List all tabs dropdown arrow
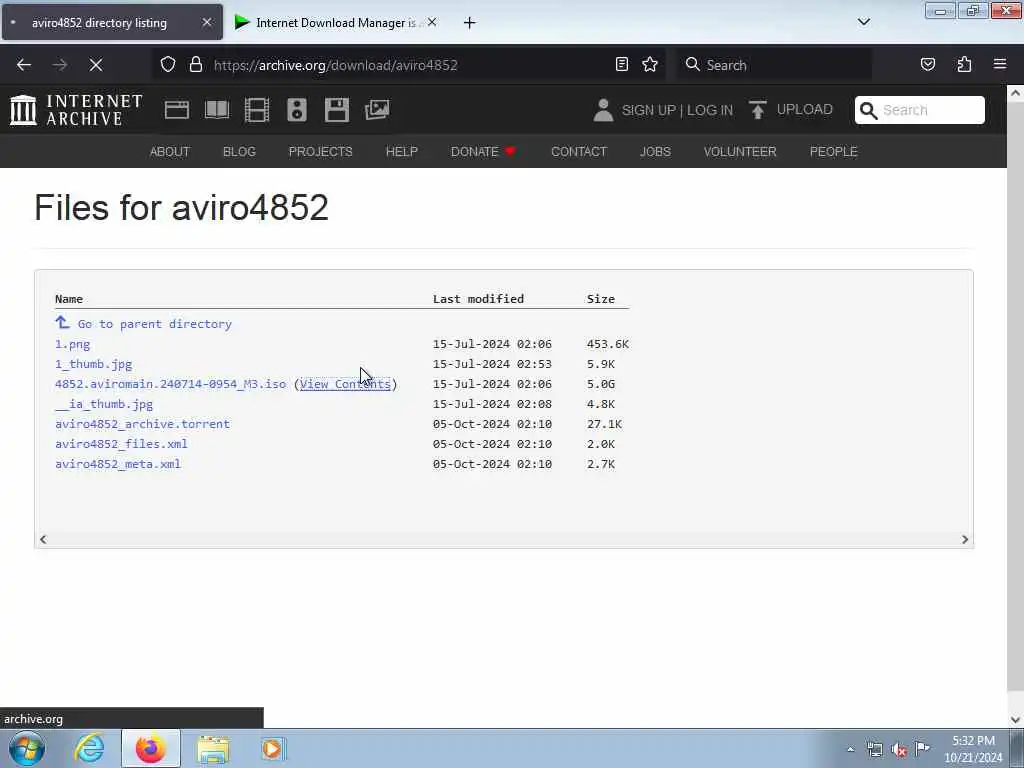The image size is (1024, 768). point(863,22)
